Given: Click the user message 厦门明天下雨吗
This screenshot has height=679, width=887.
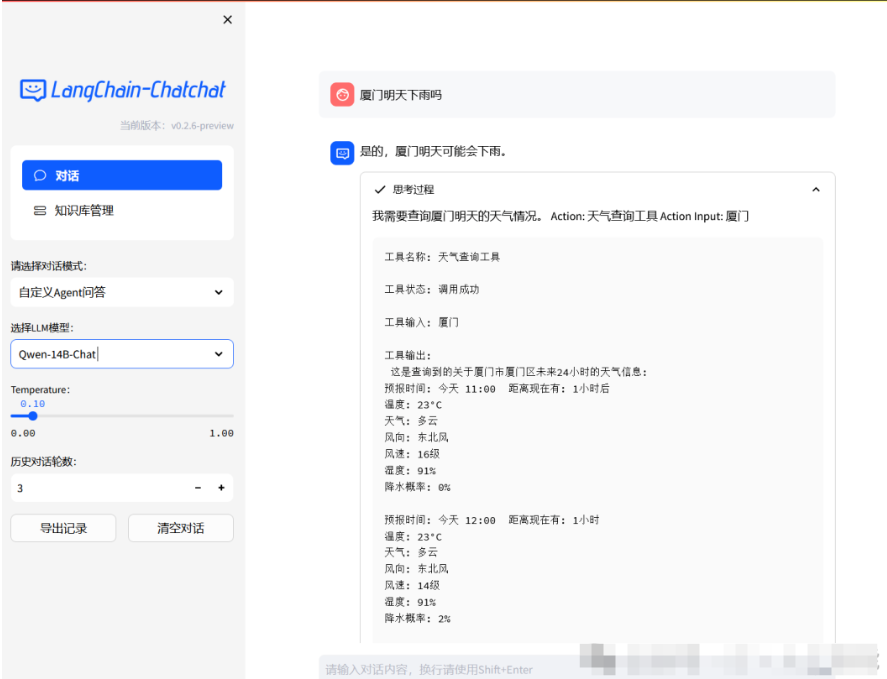Looking at the screenshot, I should click(x=401, y=95).
